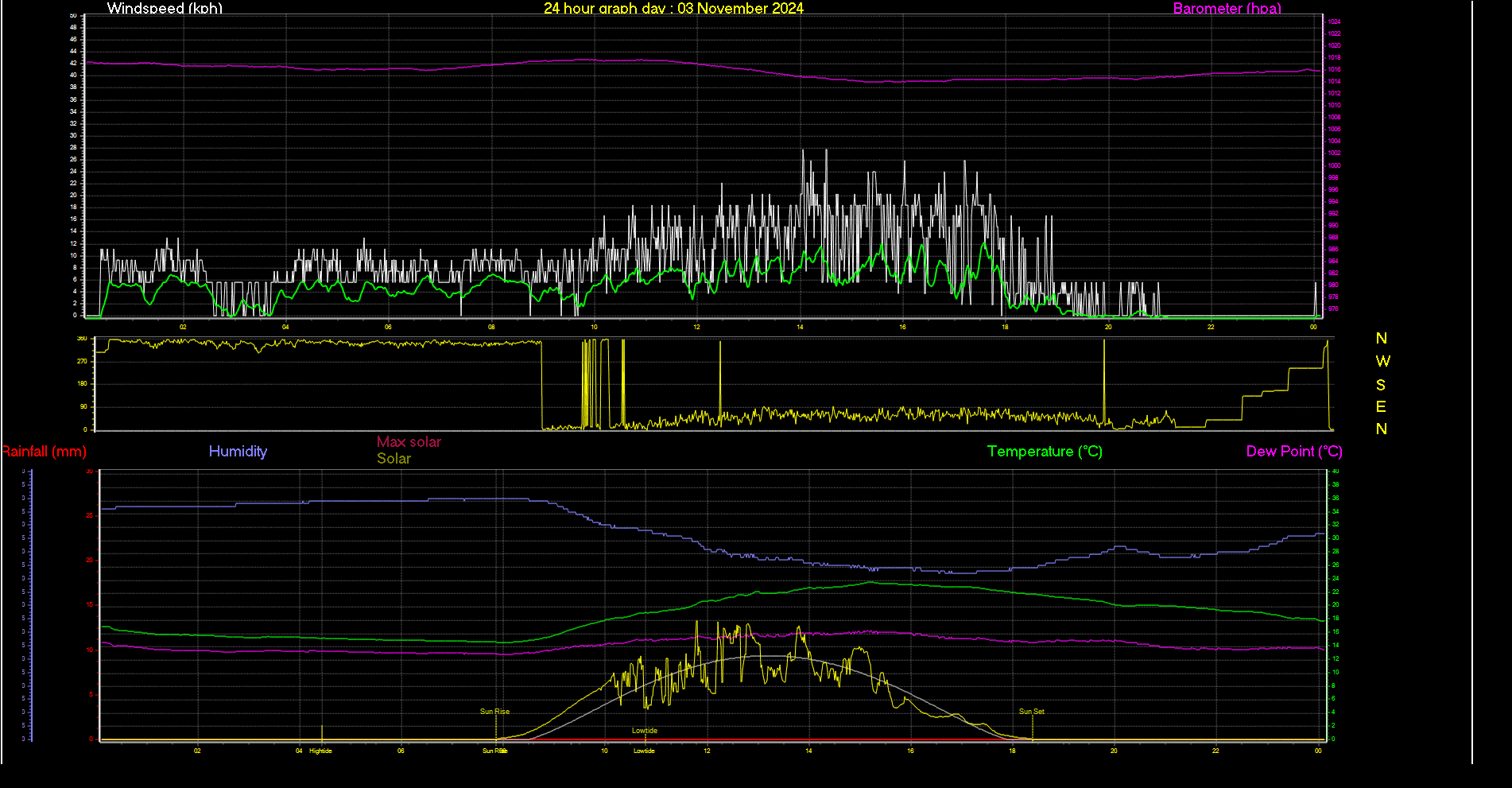Click the "270" wind direction axis value

point(82,361)
